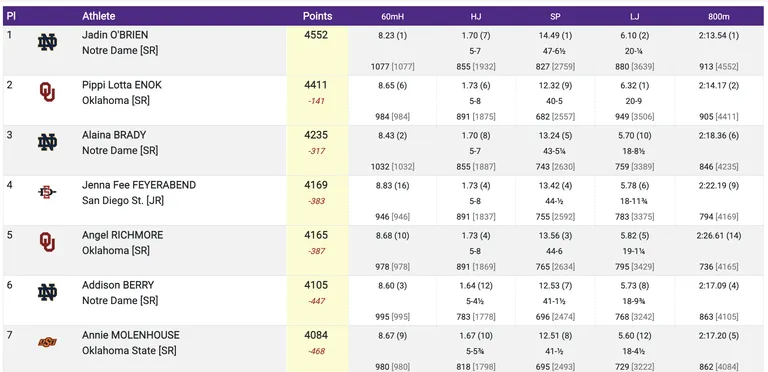The width and height of the screenshot is (768, 372).
Task: Select the LJ column header
Action: pyautogui.click(x=635, y=17)
